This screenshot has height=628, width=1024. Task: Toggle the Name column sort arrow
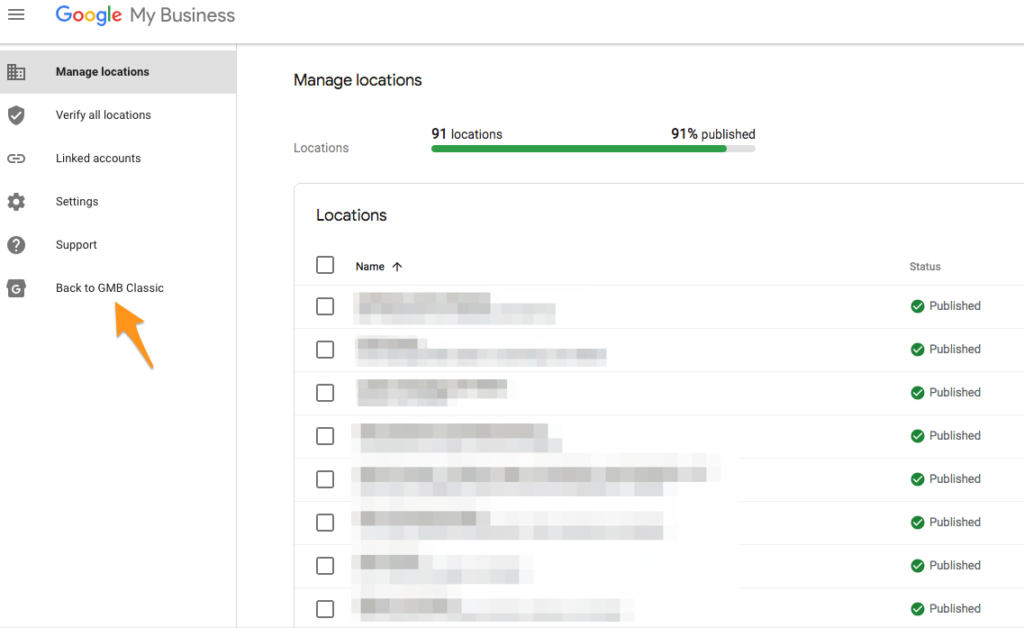398,266
